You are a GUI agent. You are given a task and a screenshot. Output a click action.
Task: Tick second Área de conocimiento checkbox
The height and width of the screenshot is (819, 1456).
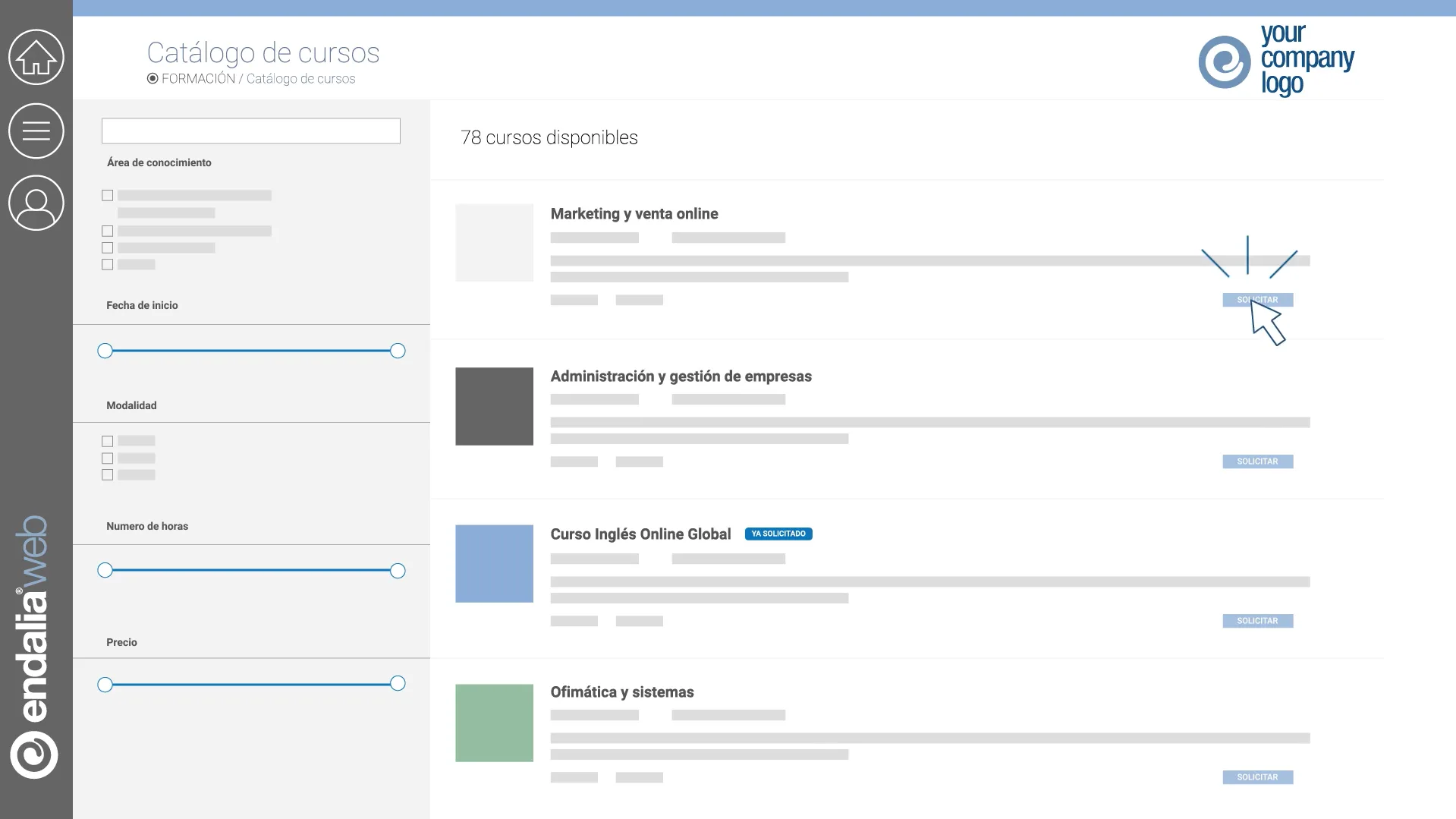(x=108, y=232)
